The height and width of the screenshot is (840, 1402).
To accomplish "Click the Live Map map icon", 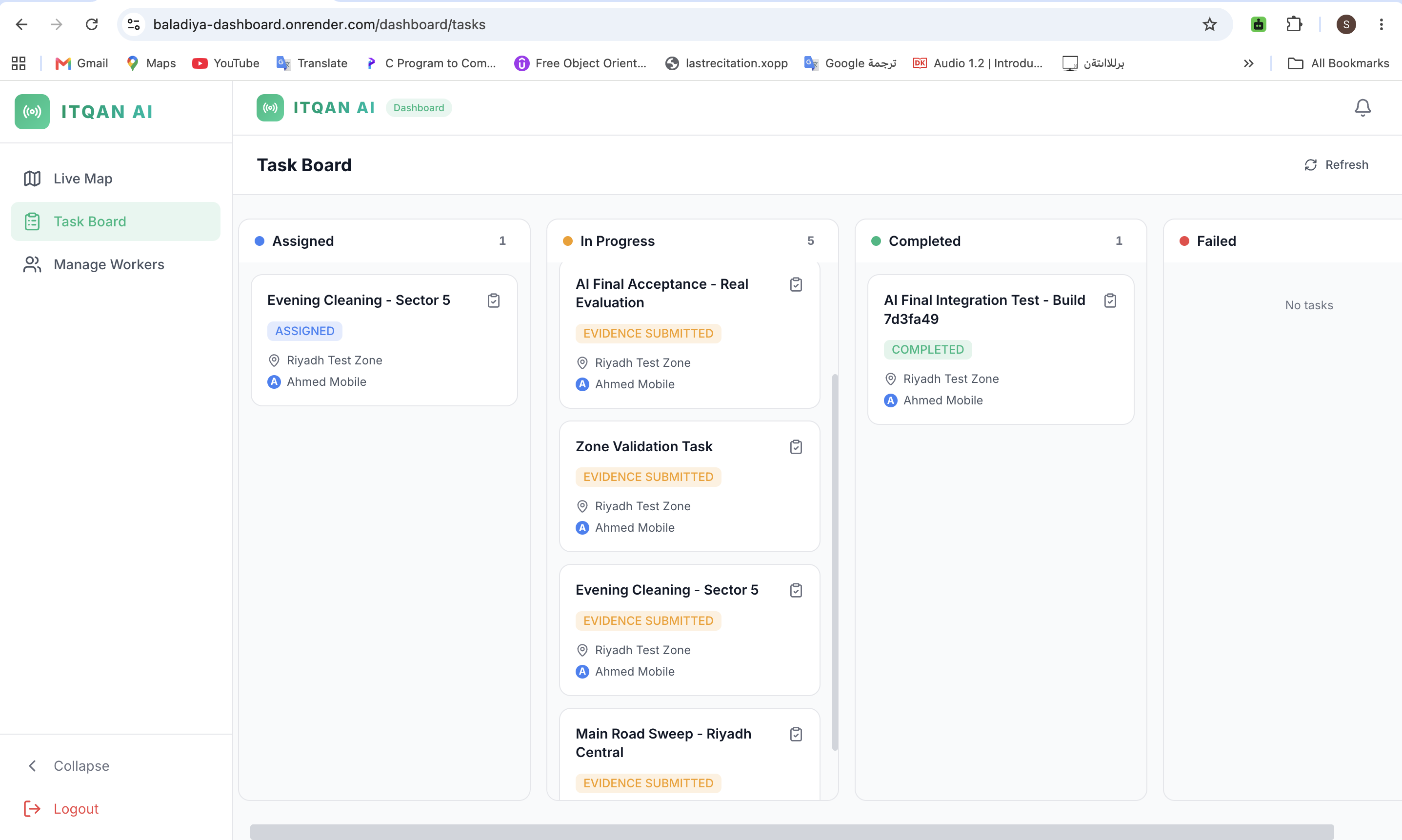I will pyautogui.click(x=32, y=179).
